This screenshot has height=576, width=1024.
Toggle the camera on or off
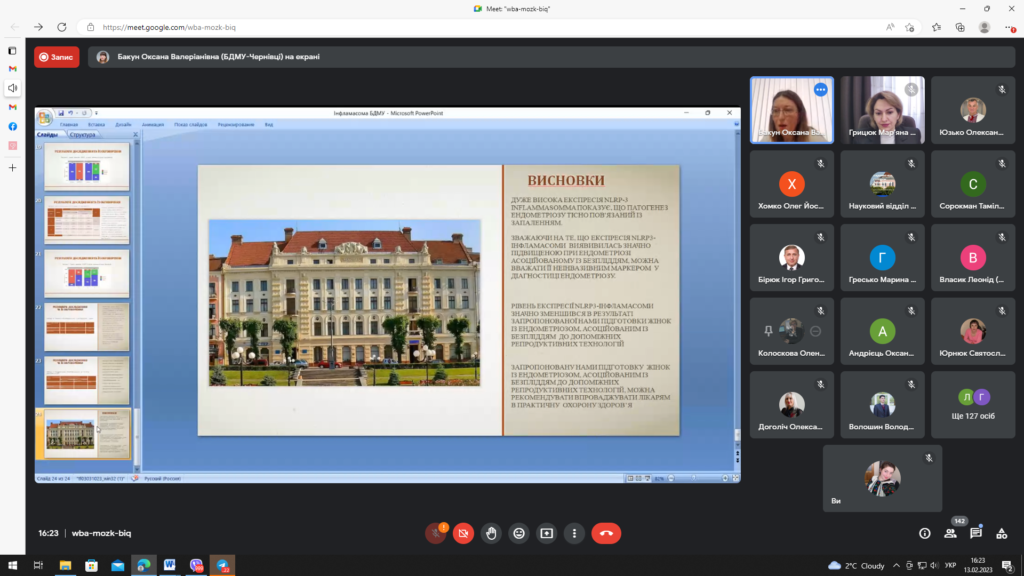coord(463,533)
